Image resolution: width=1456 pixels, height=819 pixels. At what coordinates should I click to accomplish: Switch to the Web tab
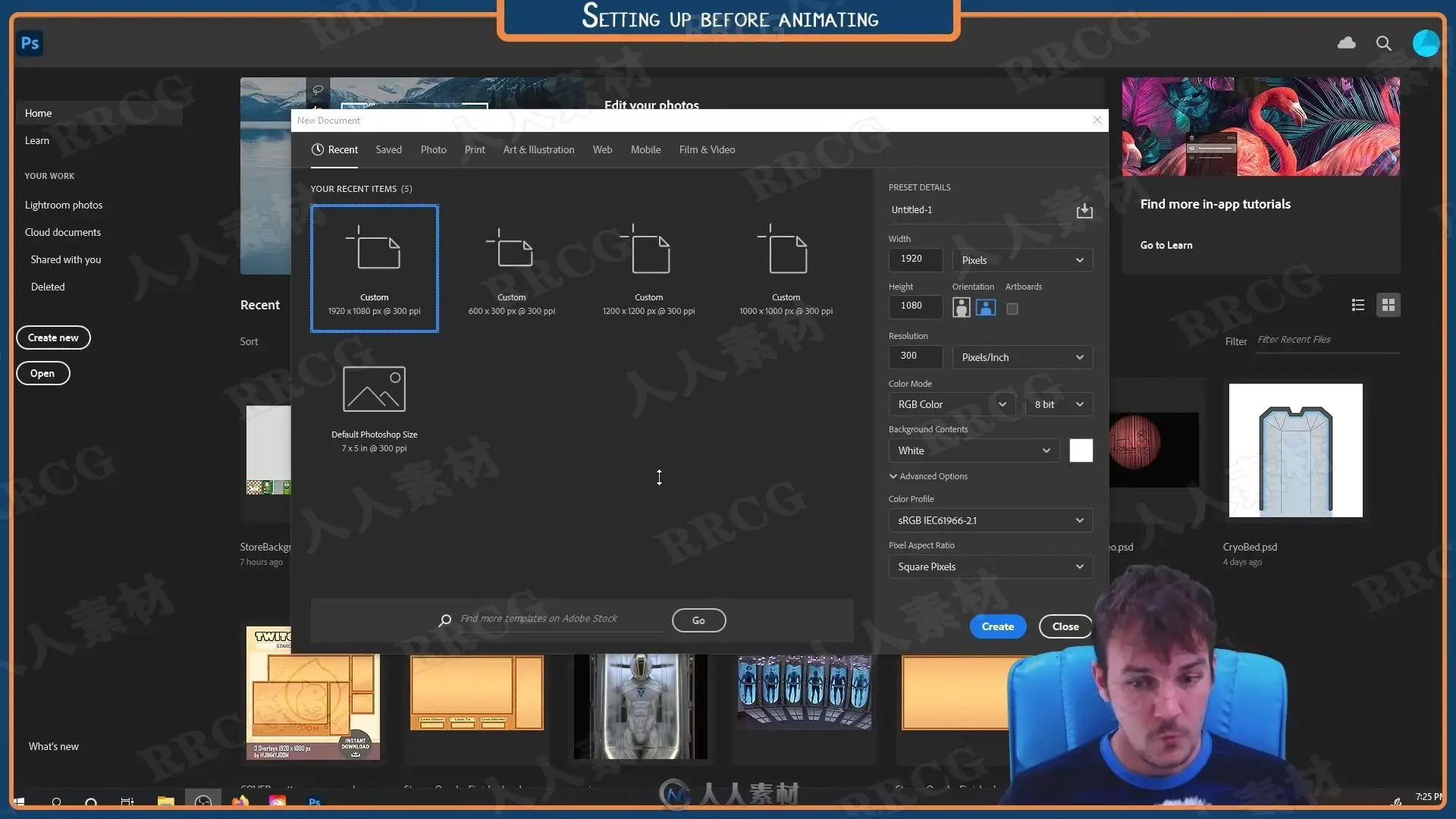click(x=603, y=149)
